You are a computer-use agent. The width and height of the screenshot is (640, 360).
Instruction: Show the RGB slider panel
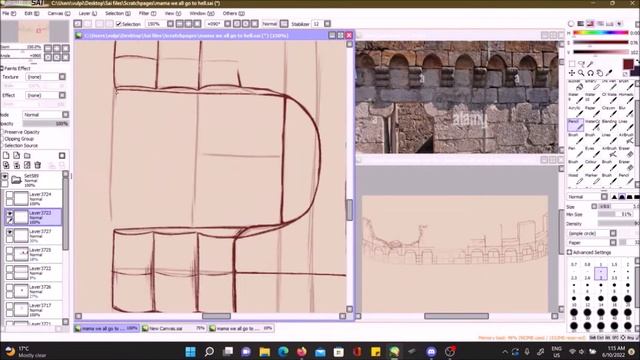pos(580,24)
